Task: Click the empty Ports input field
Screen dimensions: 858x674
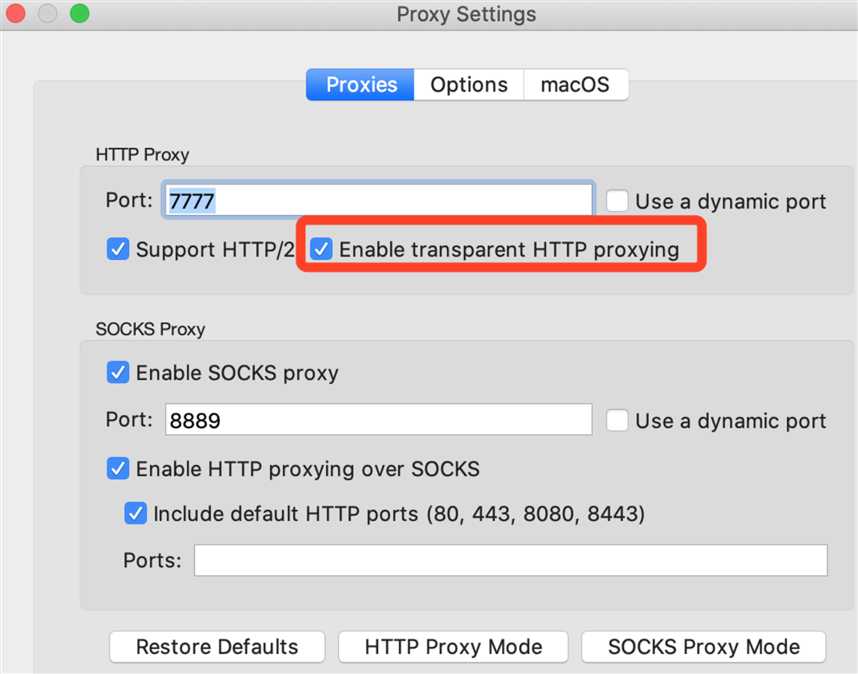Action: [x=511, y=560]
